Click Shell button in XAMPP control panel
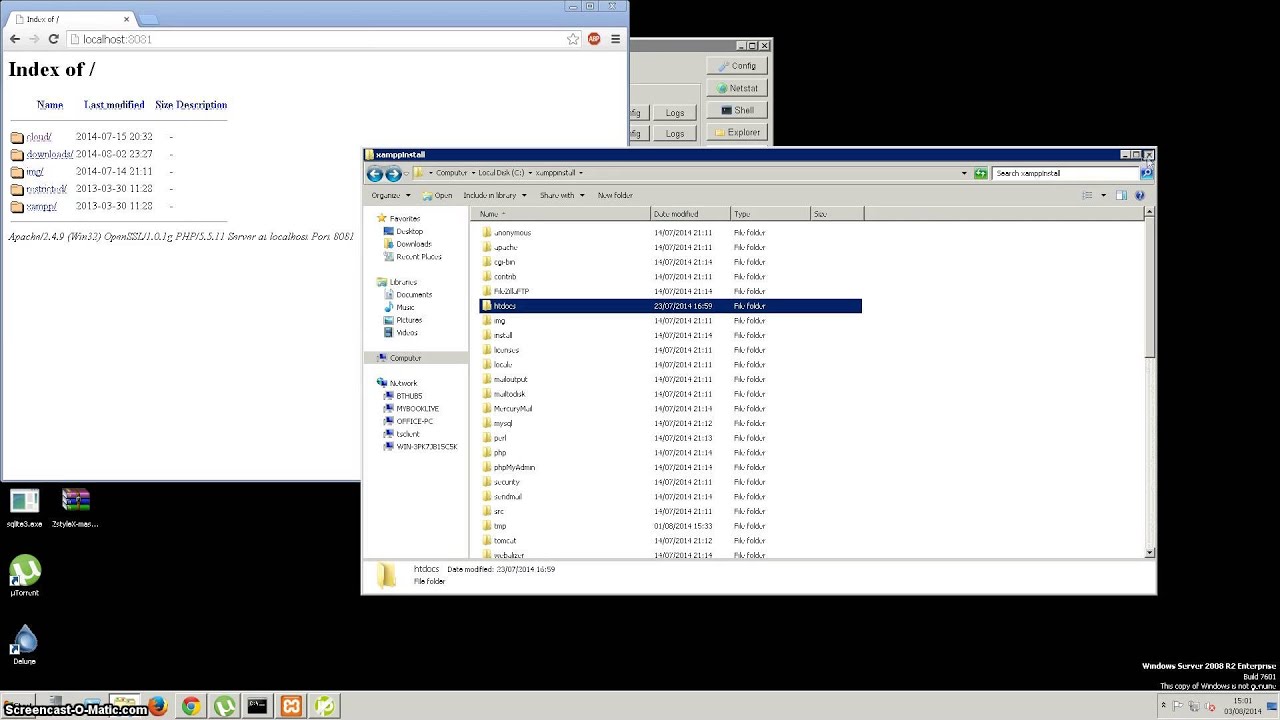Screen dimensions: 1280x720 (x=737, y=110)
